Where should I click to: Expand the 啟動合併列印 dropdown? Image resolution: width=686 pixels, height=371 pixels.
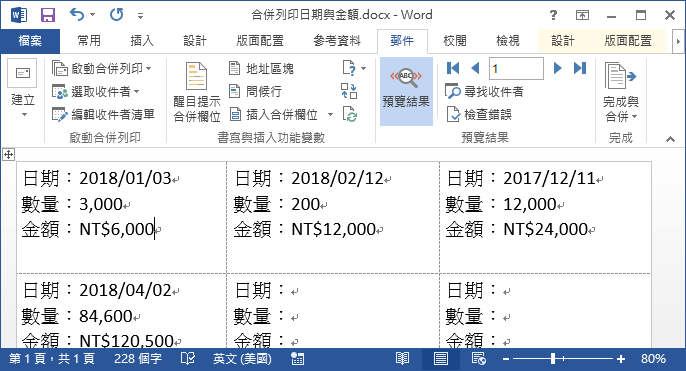(102, 68)
